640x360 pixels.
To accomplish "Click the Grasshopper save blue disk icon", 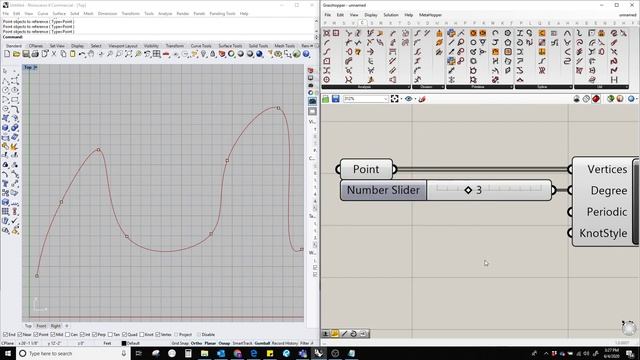I will [x=336, y=99].
